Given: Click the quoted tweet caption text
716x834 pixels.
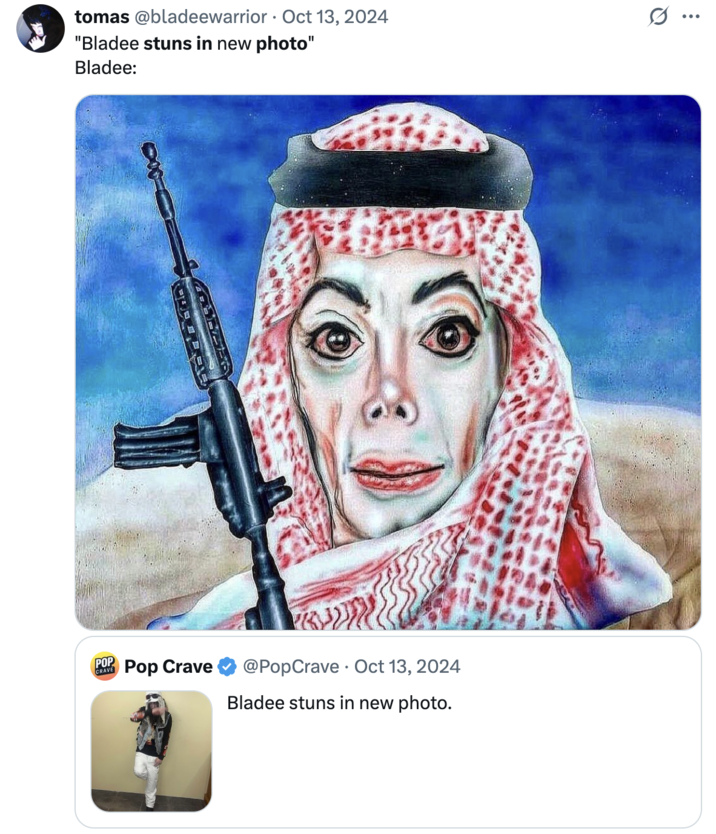Looking at the screenshot, I should point(341,703).
